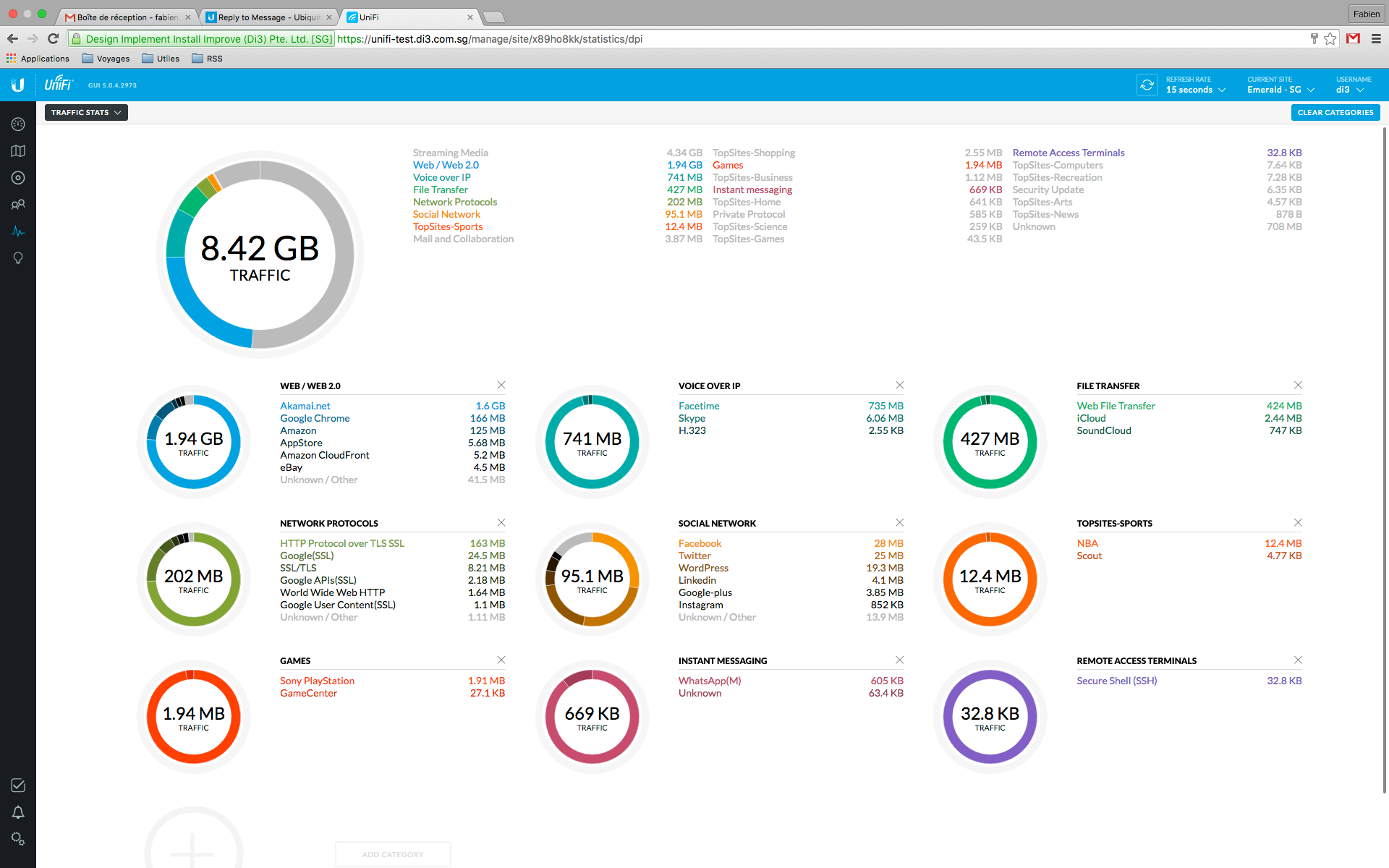Viewport: 1389px width, 868px height.
Task: Open the Alerts bell icon in the sidebar
Action: [18, 812]
